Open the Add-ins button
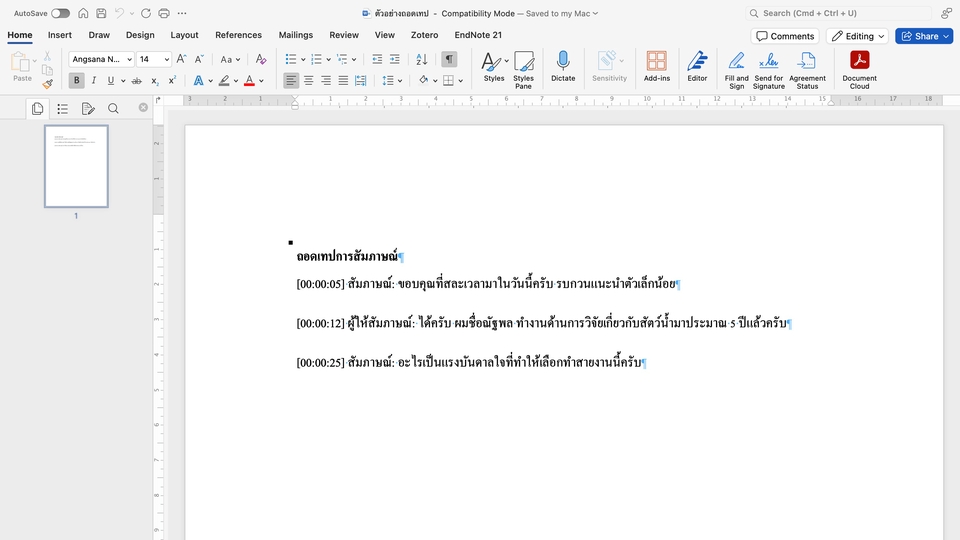This screenshot has height=540, width=960. coord(656,67)
